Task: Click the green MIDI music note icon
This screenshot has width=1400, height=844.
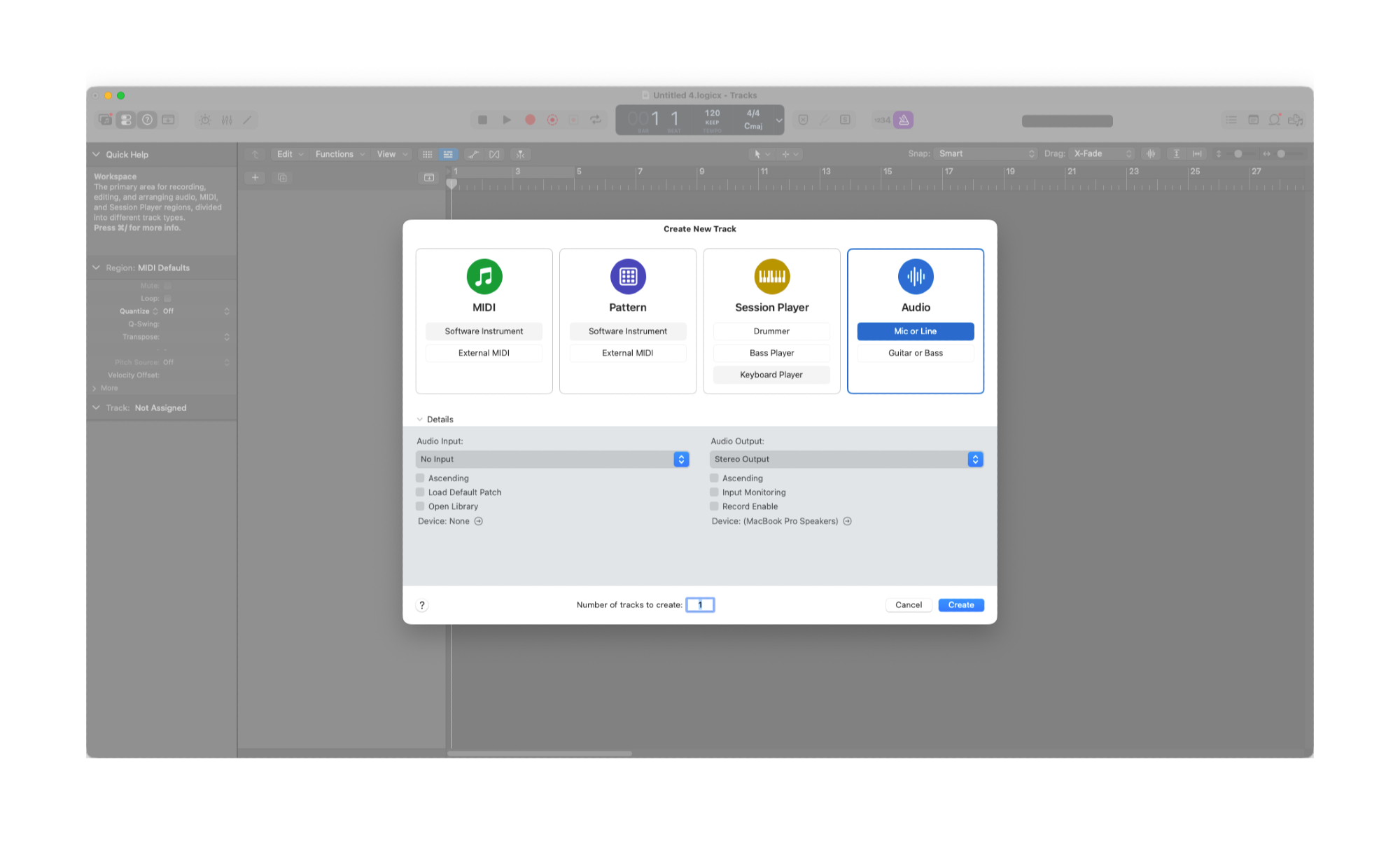Action: pyautogui.click(x=484, y=277)
